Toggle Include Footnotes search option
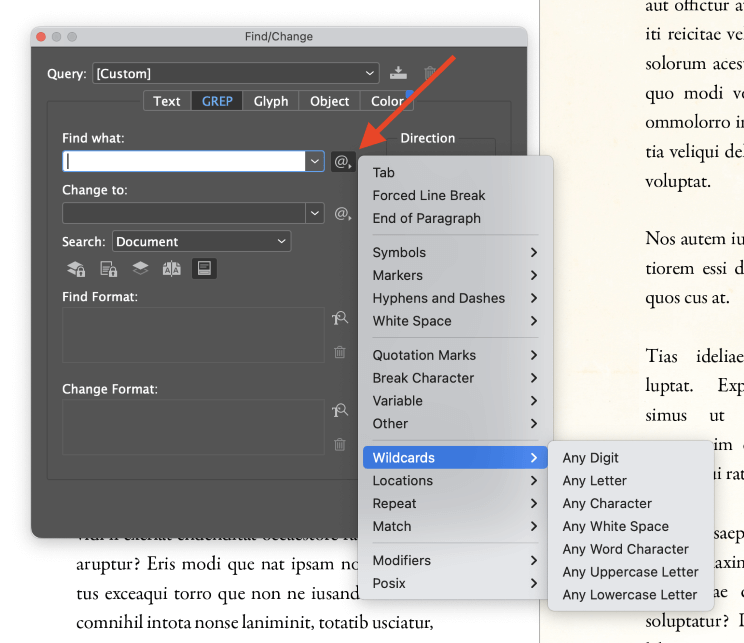Image resolution: width=744 pixels, height=643 pixels. tap(204, 269)
